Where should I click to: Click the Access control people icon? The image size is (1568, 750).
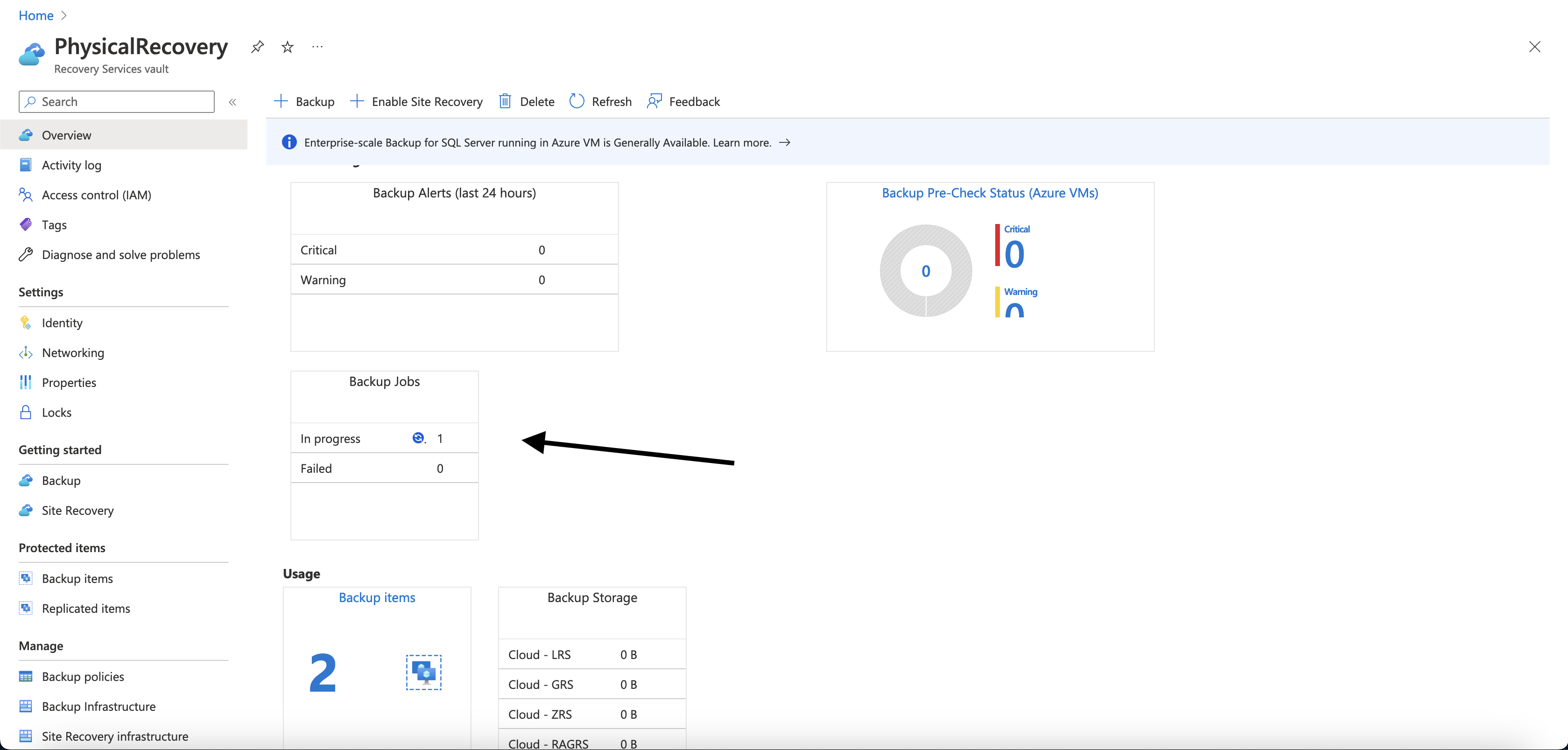pos(26,195)
